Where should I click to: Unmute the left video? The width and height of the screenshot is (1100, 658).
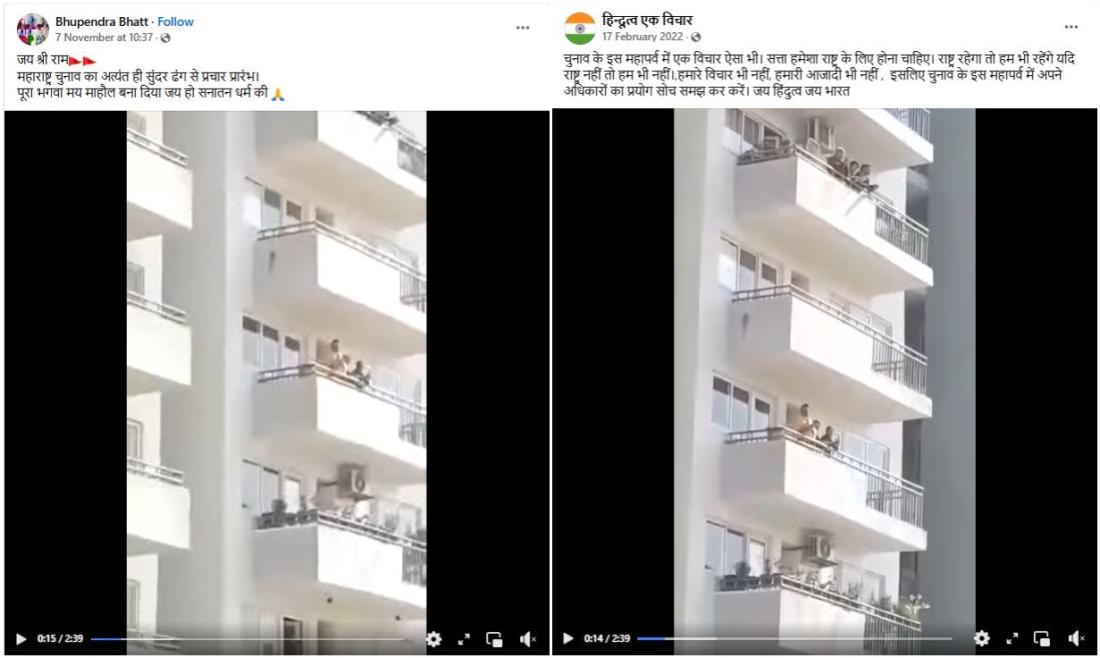(x=527, y=639)
